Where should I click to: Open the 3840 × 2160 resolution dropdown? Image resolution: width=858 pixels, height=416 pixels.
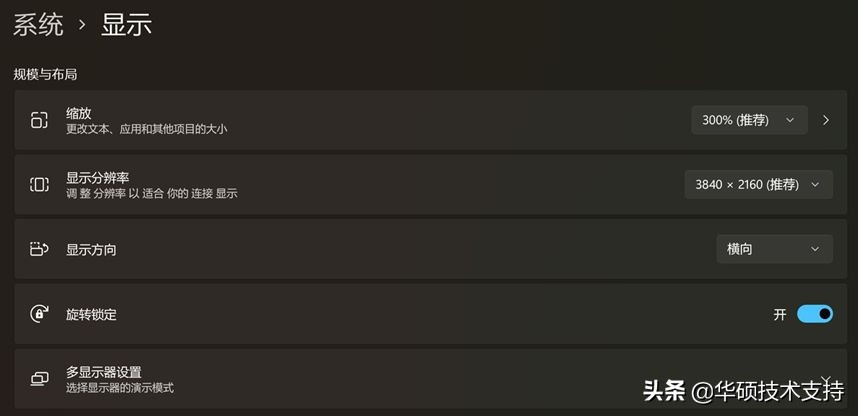pyautogui.click(x=758, y=184)
